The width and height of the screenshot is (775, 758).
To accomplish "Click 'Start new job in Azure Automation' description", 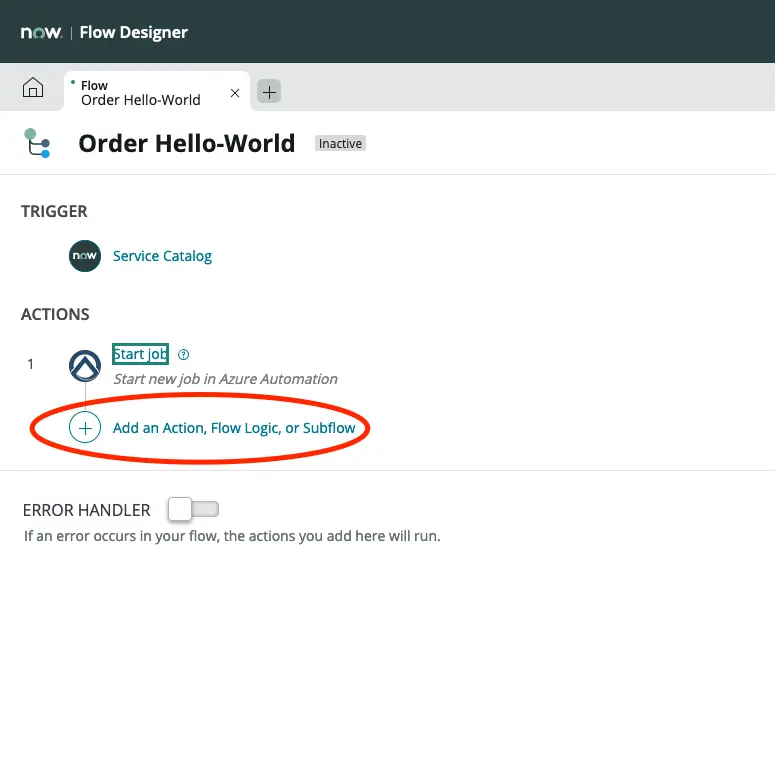I will point(225,379).
